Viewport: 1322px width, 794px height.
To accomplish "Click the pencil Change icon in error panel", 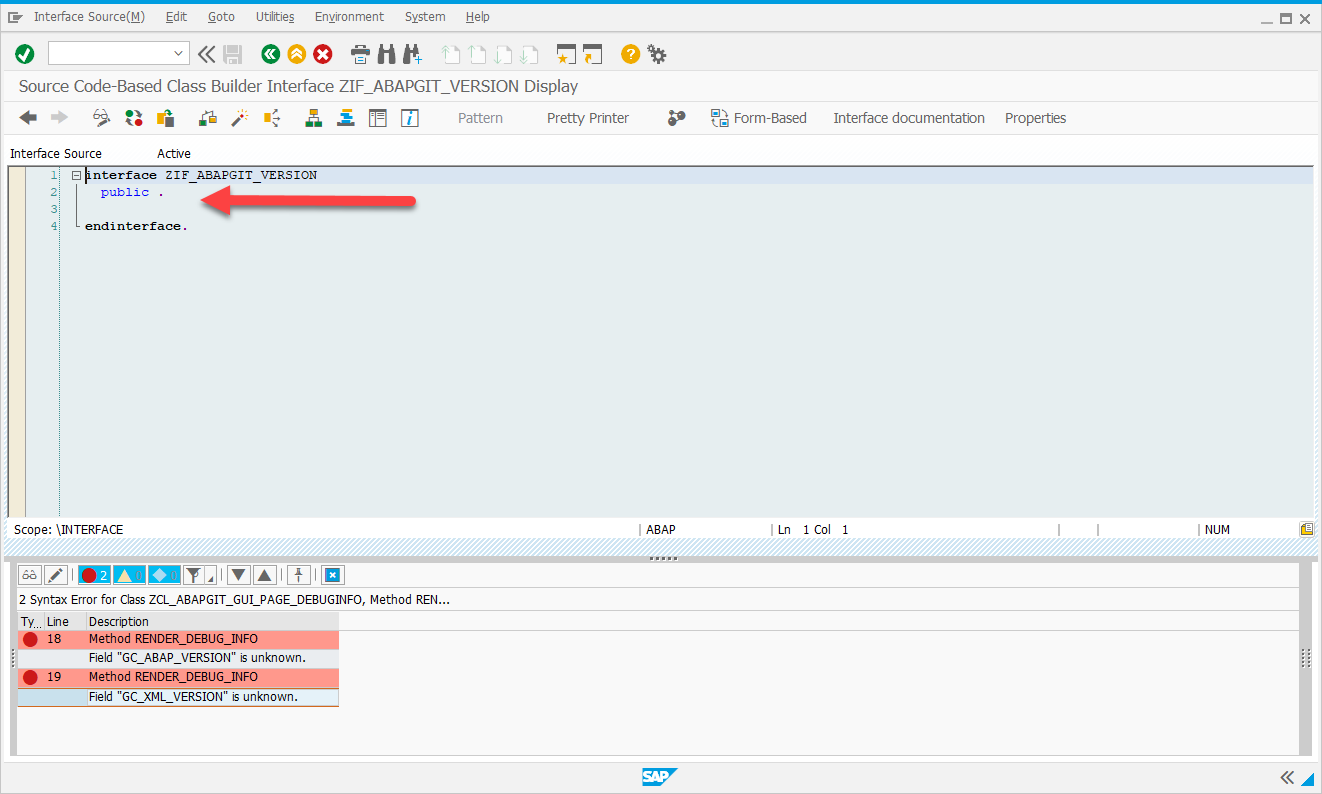I will 56,575.
